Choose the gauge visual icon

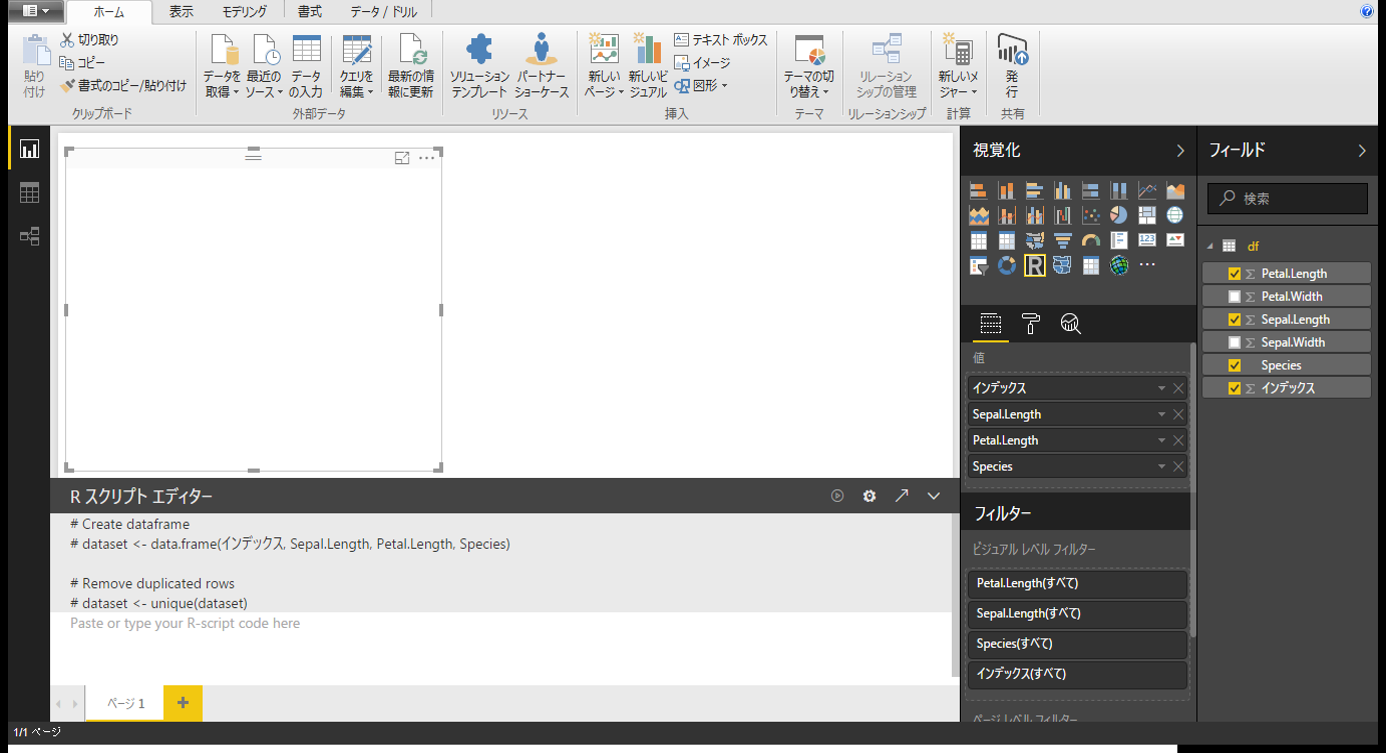coord(1091,240)
